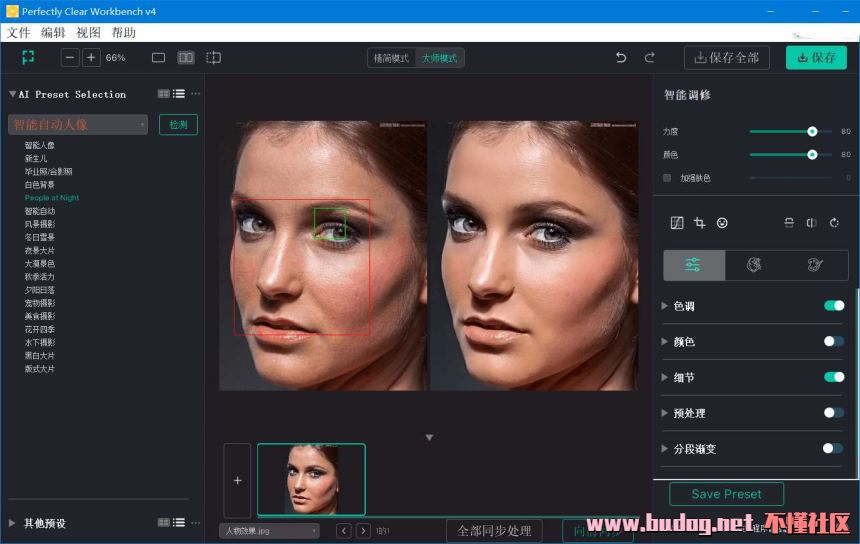Click the face detection smiley icon
The height and width of the screenshot is (544, 860).
click(x=722, y=223)
